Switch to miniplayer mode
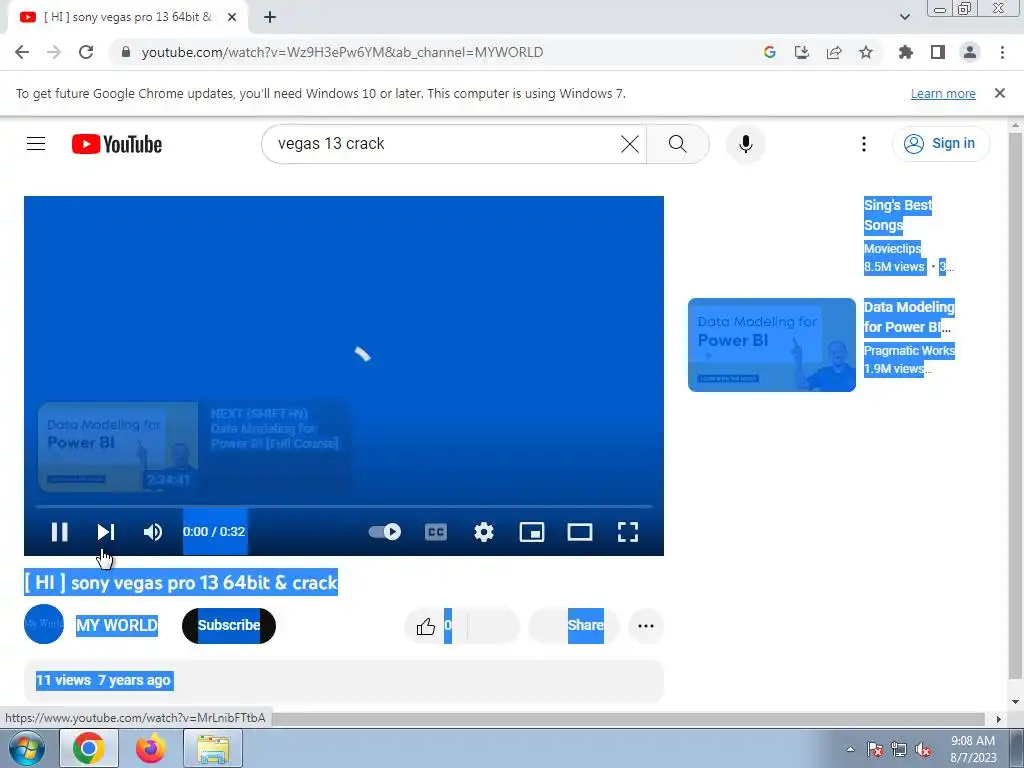Screen dimensions: 1024x768 tap(532, 532)
